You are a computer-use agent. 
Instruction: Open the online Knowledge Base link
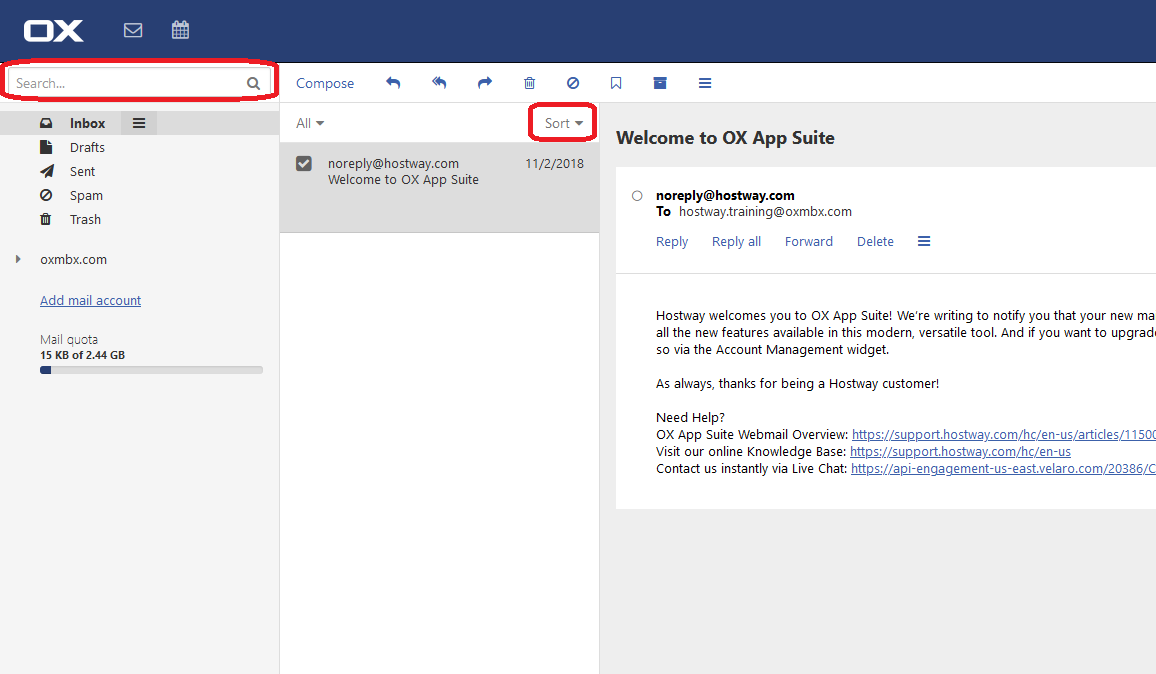click(960, 451)
